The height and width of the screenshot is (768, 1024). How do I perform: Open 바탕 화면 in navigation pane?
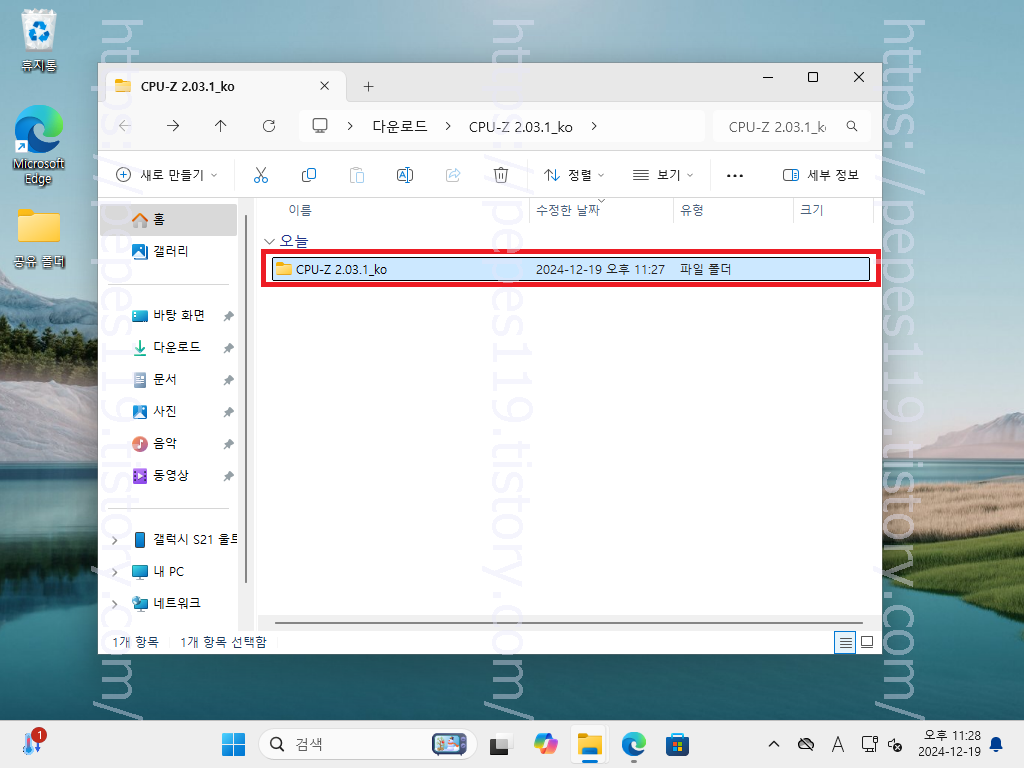168,315
